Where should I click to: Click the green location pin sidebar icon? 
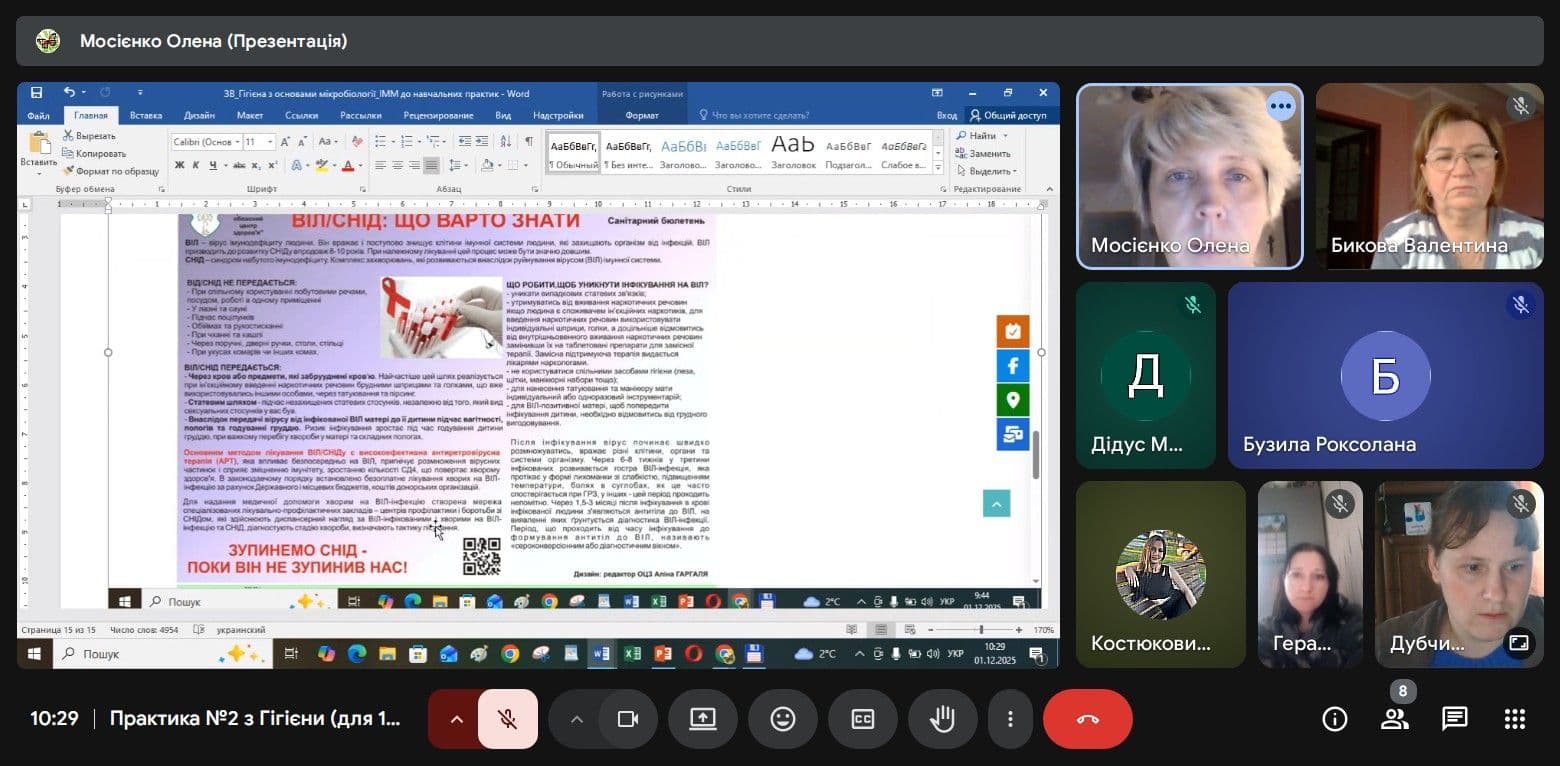[x=1012, y=399]
